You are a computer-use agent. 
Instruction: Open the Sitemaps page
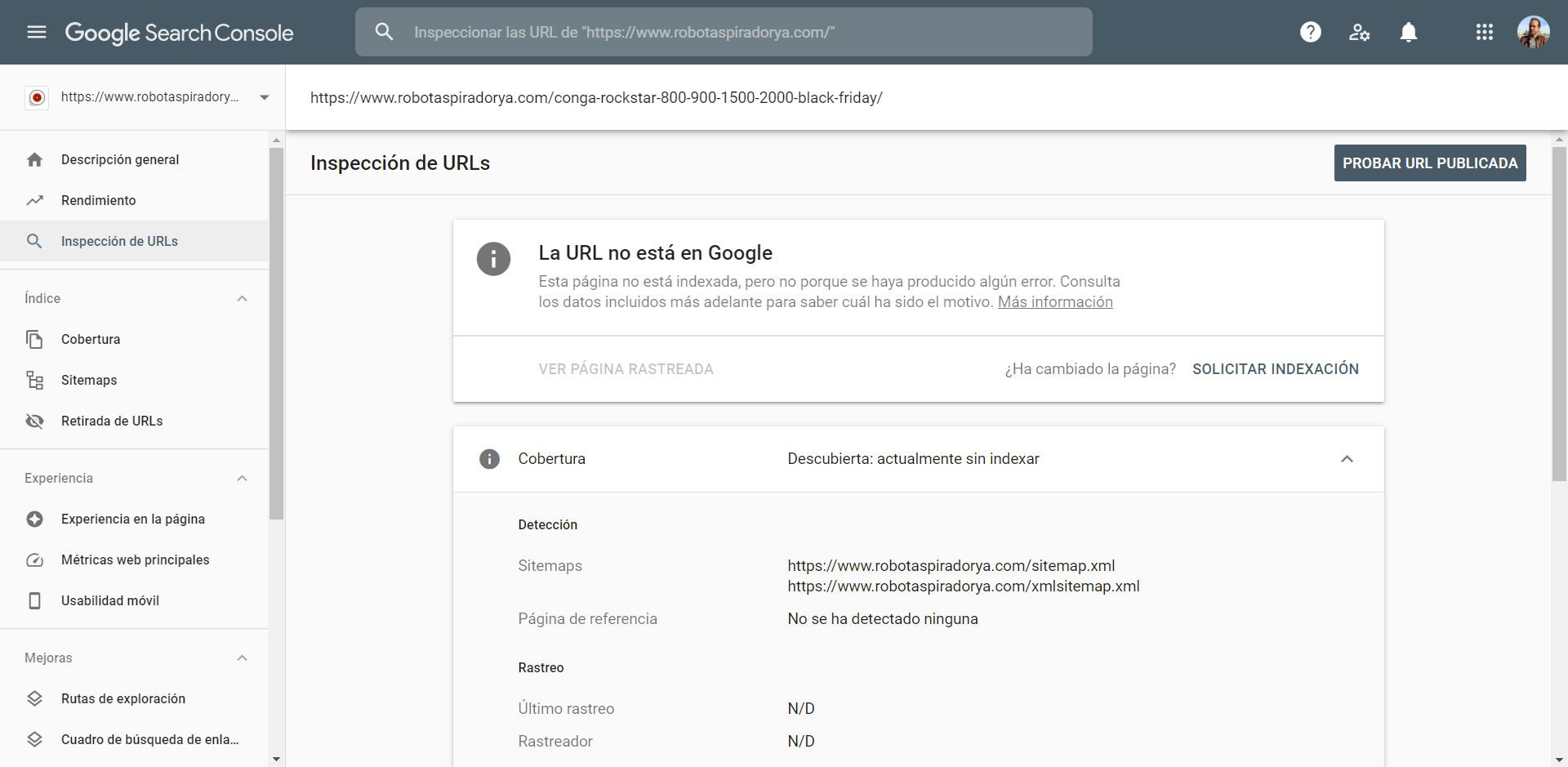click(134, 380)
